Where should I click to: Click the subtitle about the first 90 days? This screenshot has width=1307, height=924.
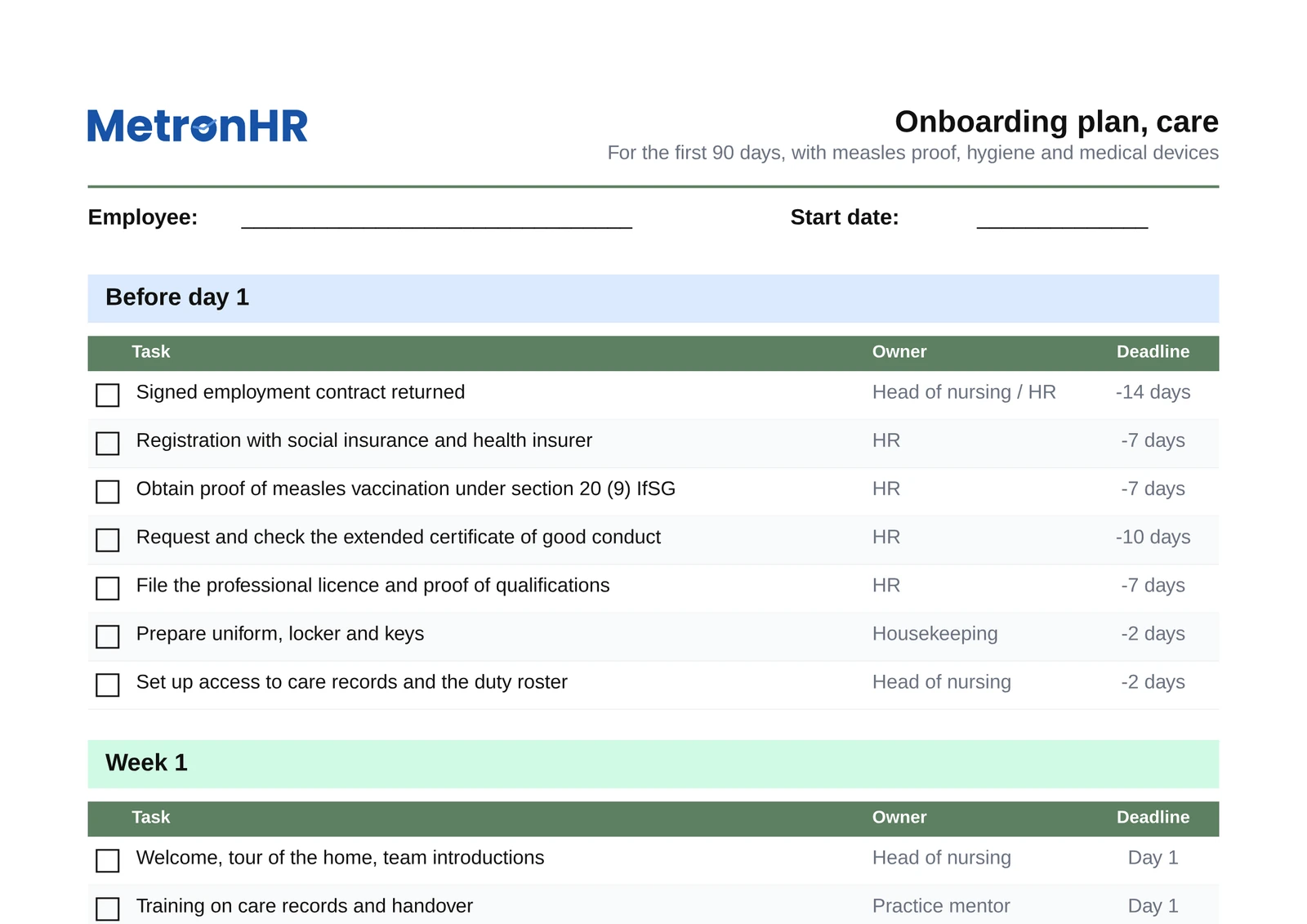tap(912, 153)
